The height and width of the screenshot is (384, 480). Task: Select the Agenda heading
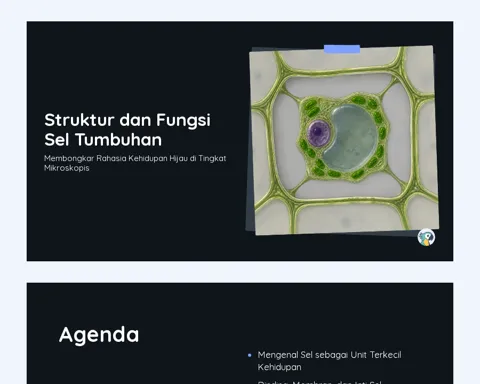tap(99, 335)
